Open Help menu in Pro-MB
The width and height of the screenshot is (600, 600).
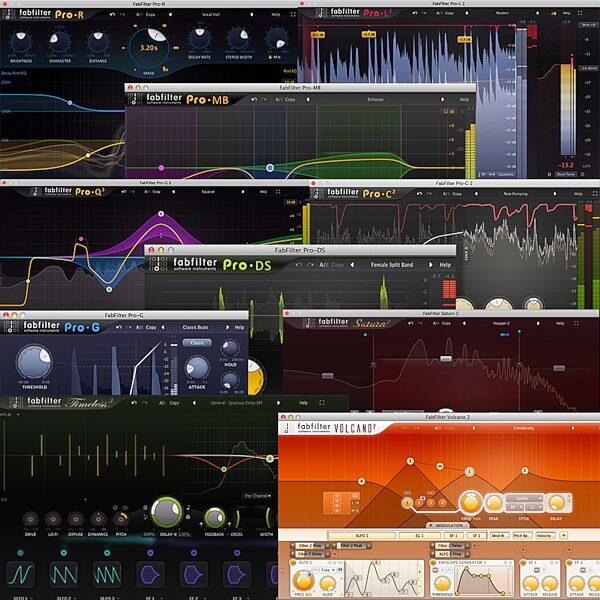(464, 99)
